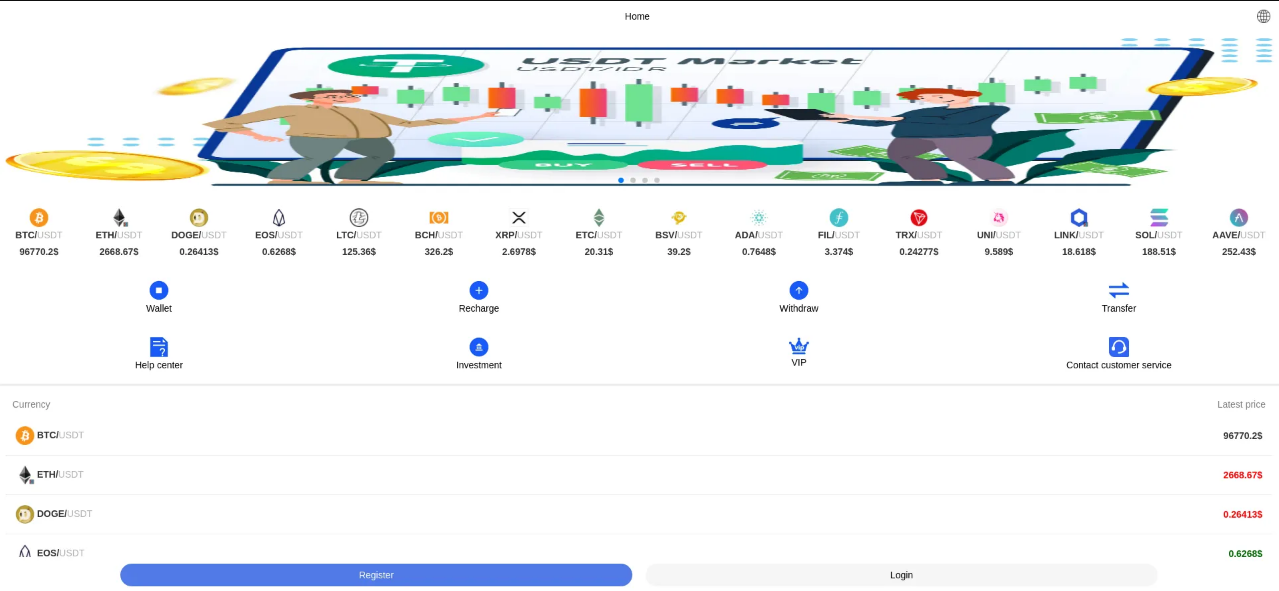This screenshot has height=591, width=1279.
Task: Open the BTC/USDT row in currency list
Action: [x=638, y=436]
